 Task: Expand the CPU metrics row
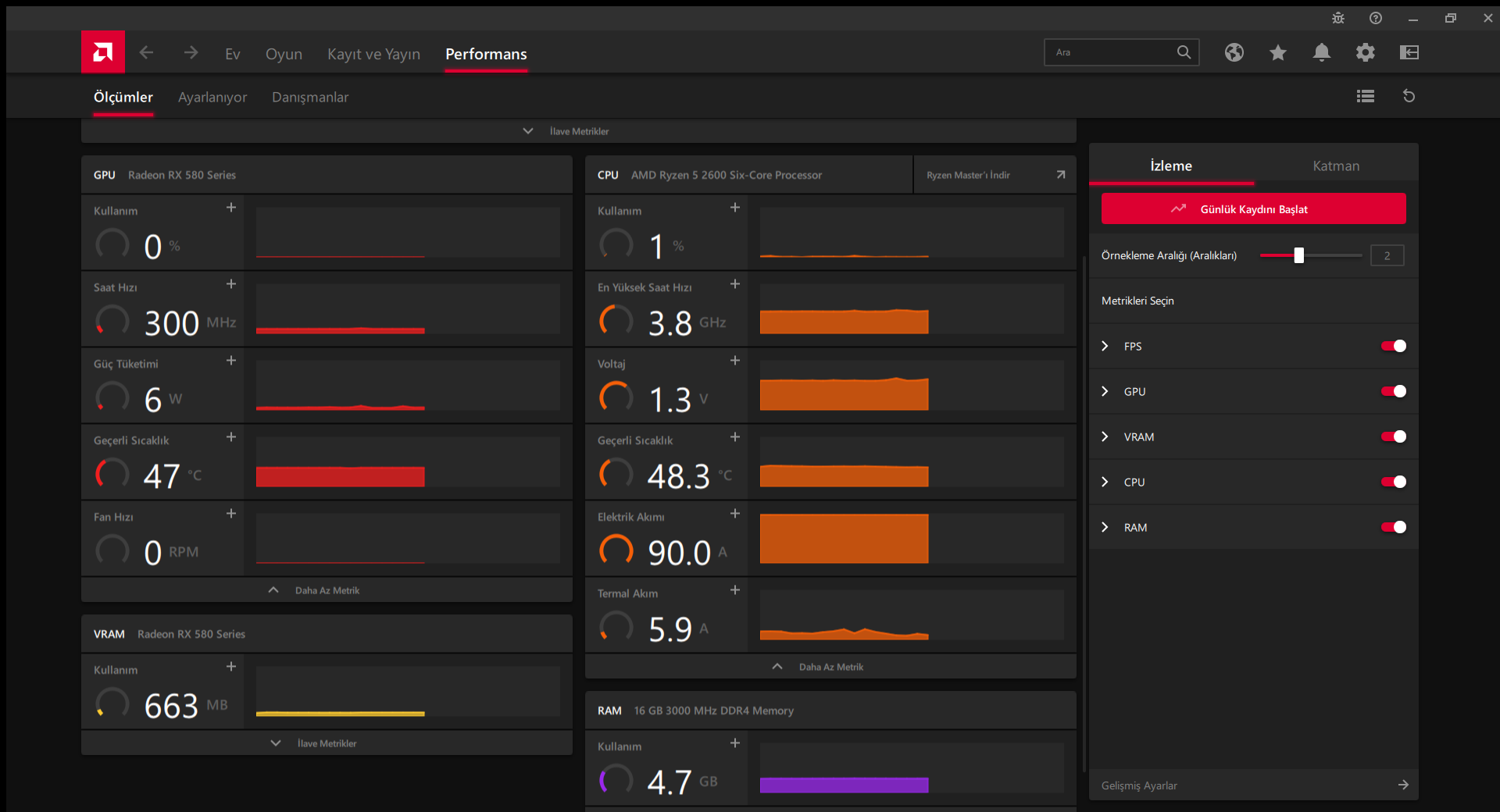click(1105, 482)
